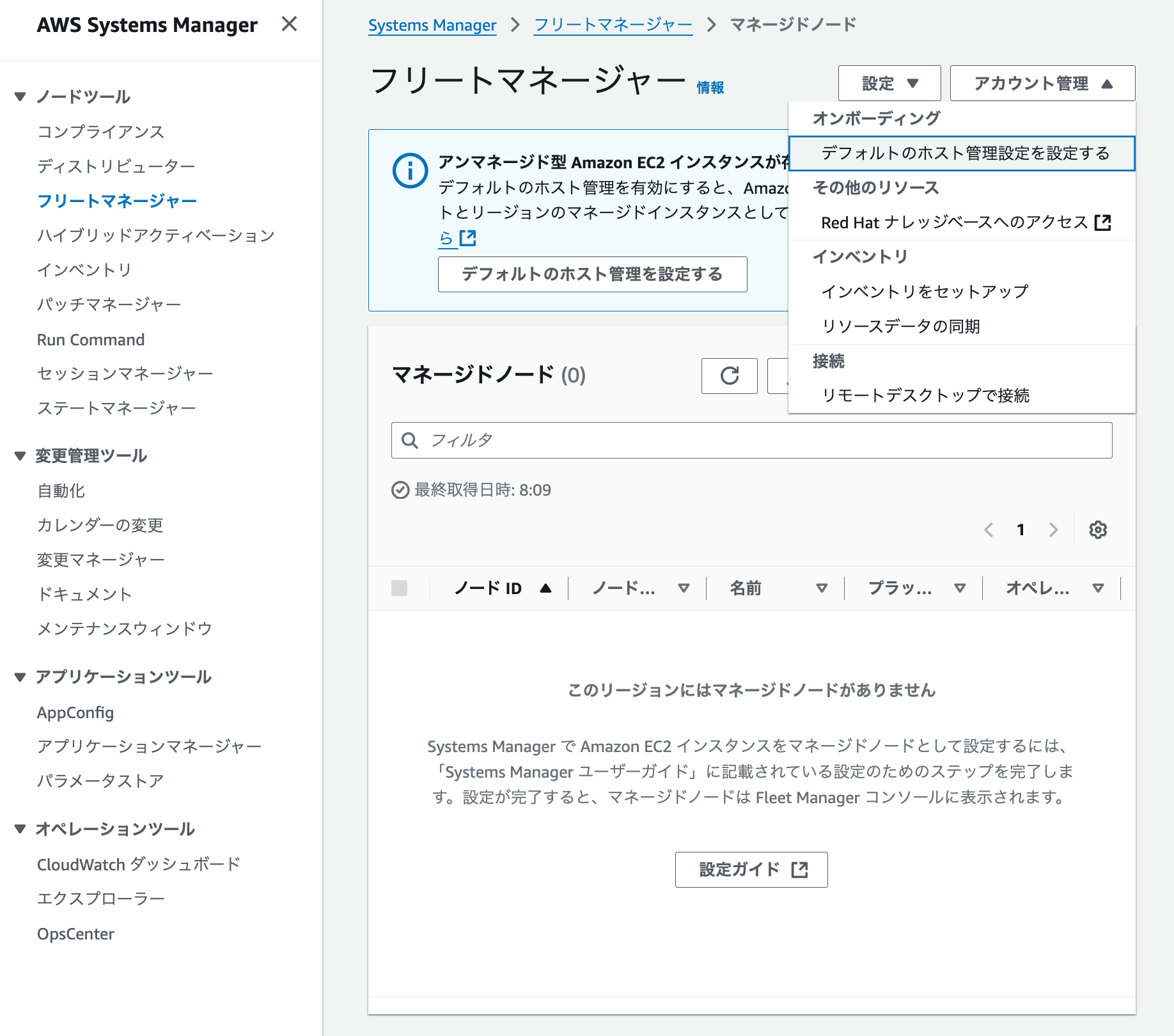
Task: Sort by プラッ... column arrow
Action: tap(960, 588)
